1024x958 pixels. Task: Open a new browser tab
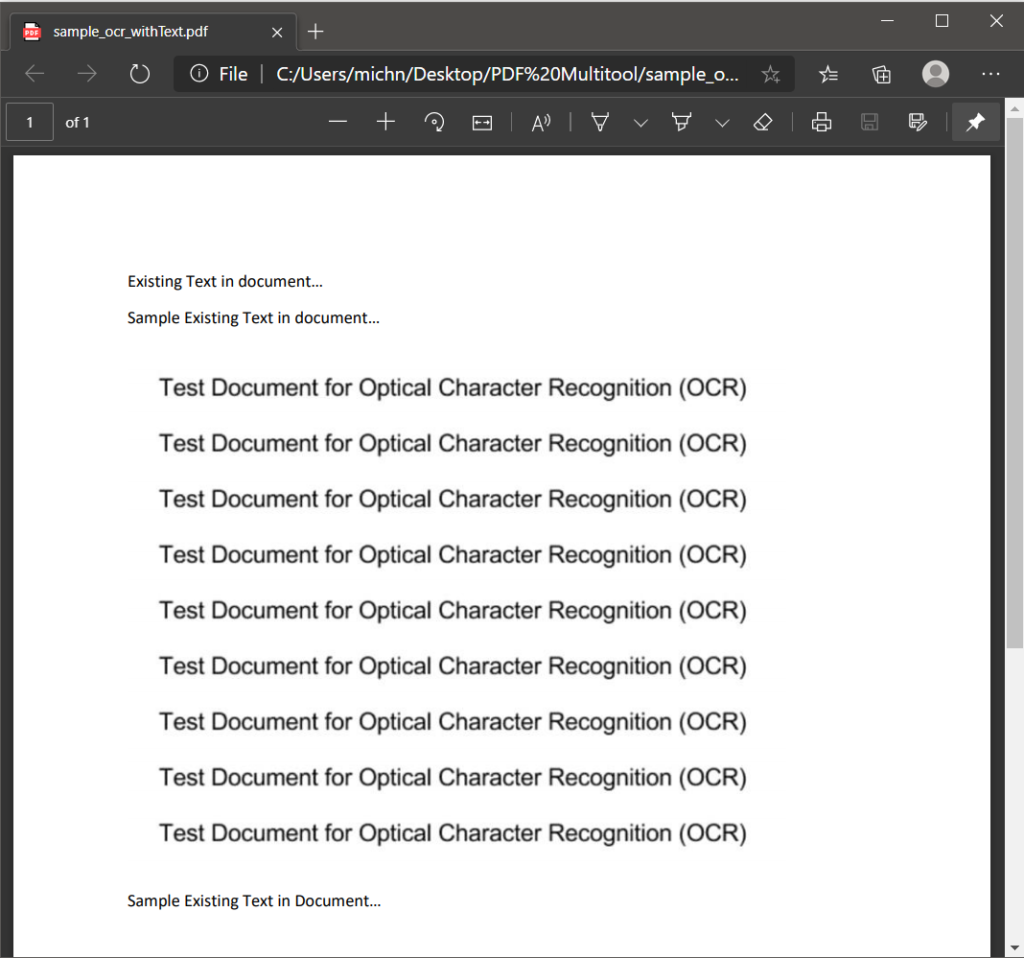coord(315,31)
